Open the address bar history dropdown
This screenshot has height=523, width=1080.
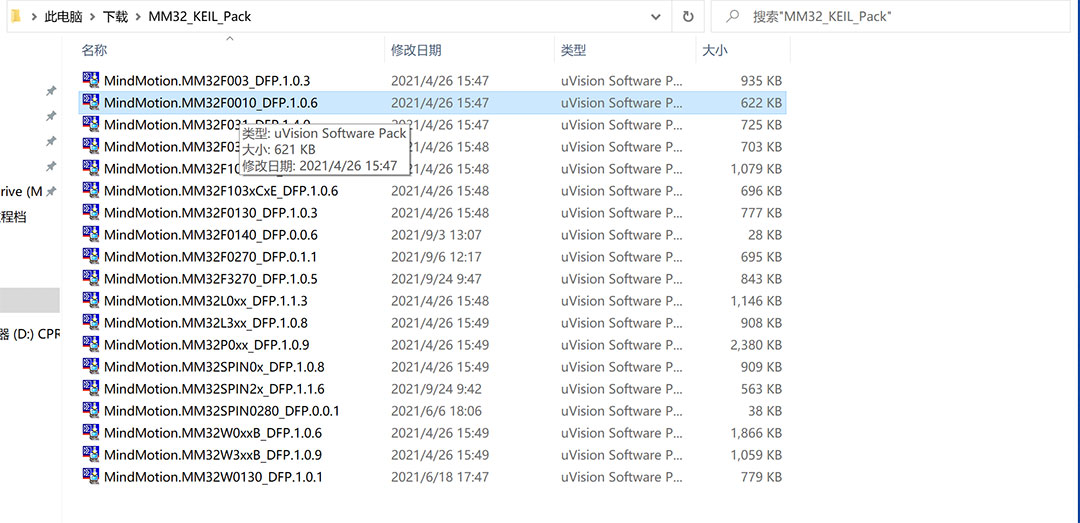(x=655, y=17)
